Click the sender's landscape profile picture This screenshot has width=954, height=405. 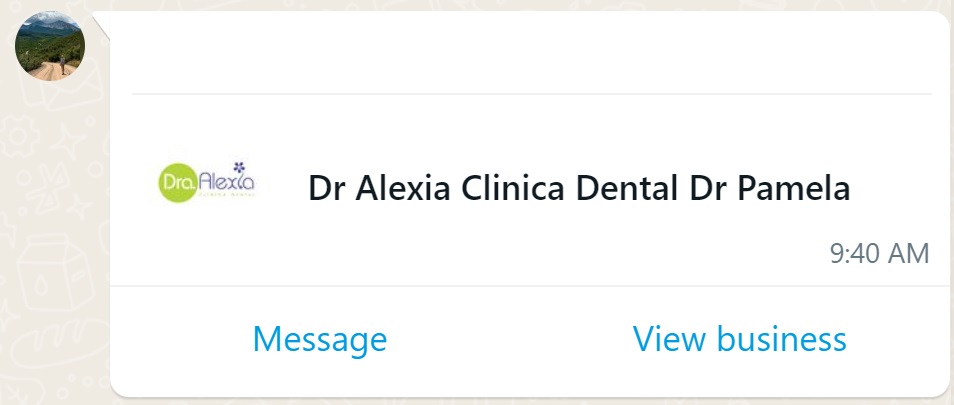coord(50,48)
